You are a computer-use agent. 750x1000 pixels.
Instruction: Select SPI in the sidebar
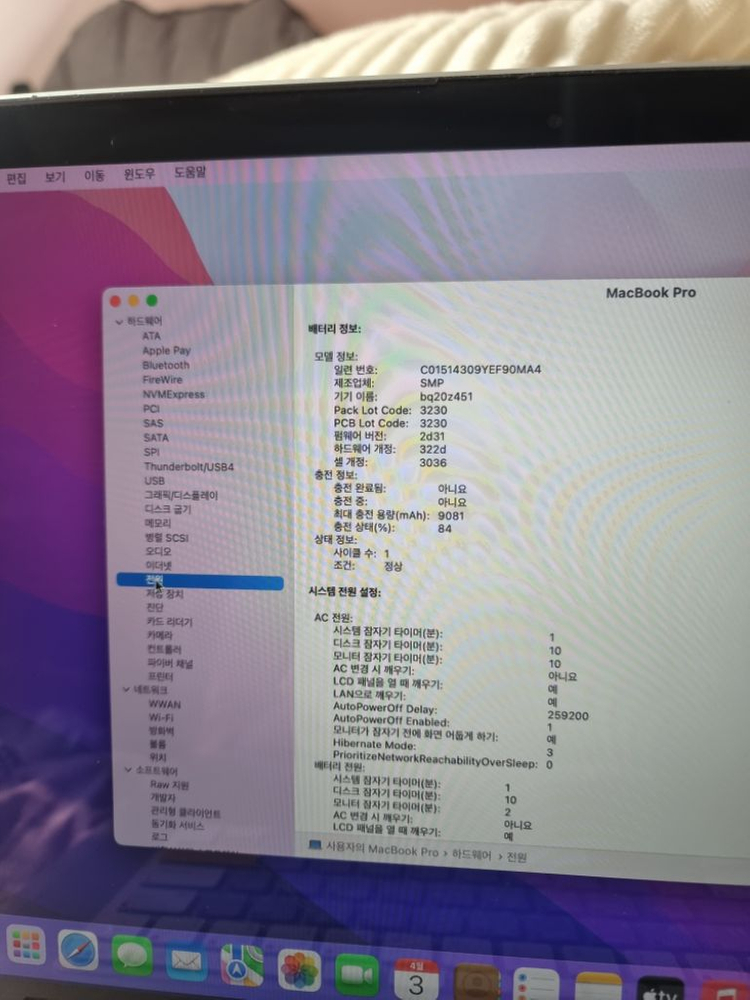pyautogui.click(x=151, y=452)
